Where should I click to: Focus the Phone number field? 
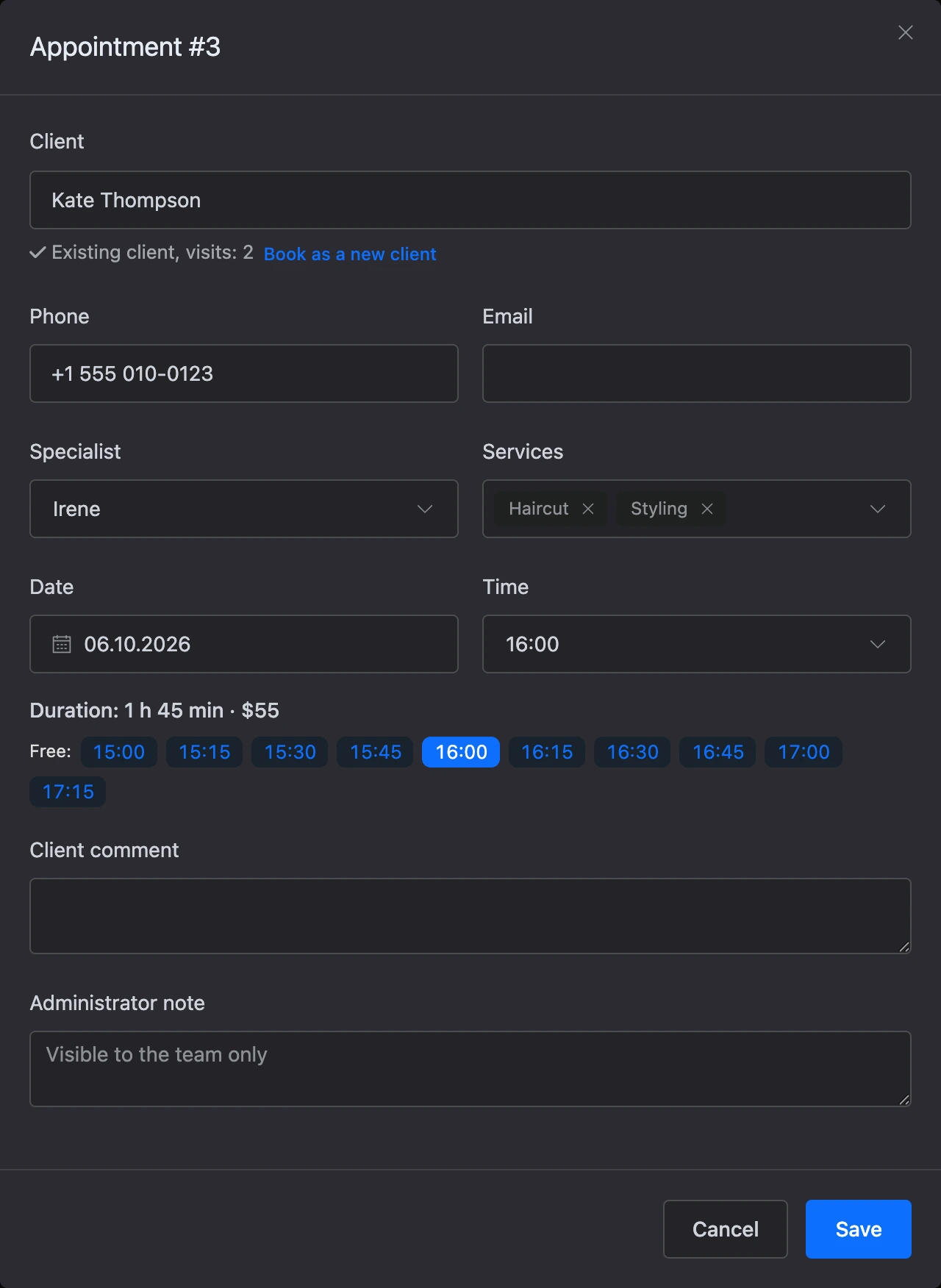(x=244, y=373)
